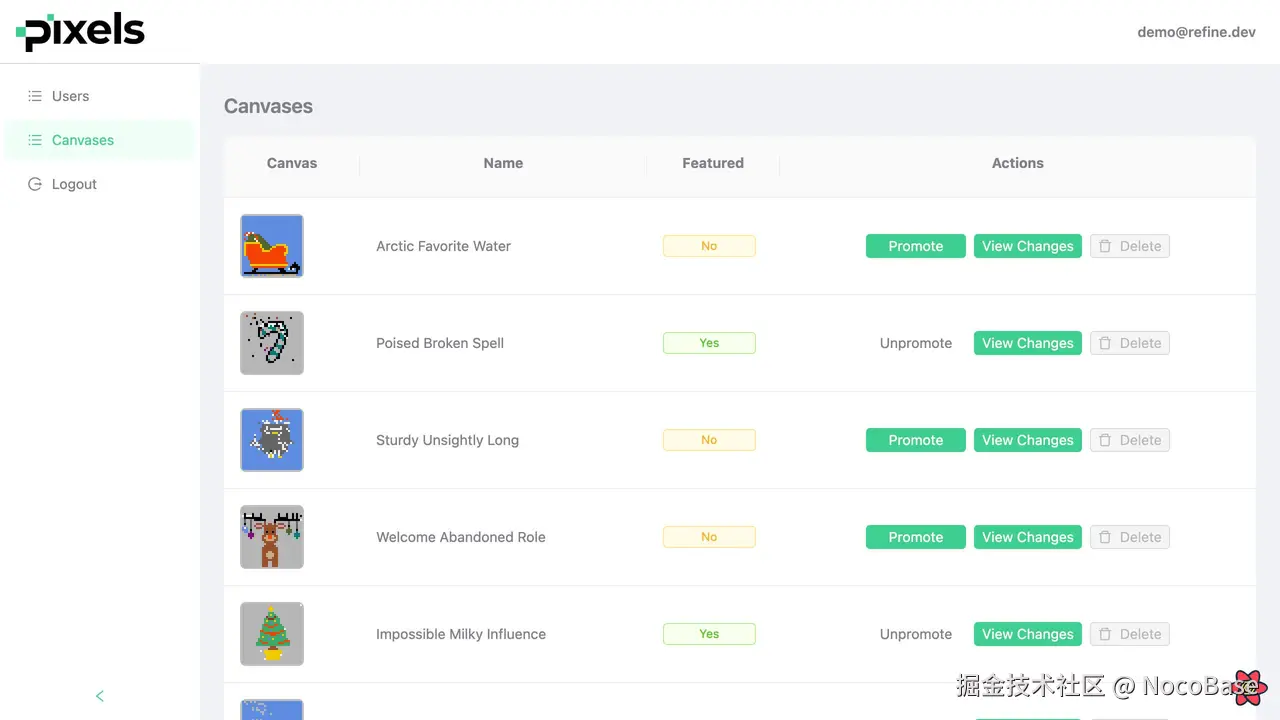View changes for Arctic Favorite Water

click(x=1028, y=246)
